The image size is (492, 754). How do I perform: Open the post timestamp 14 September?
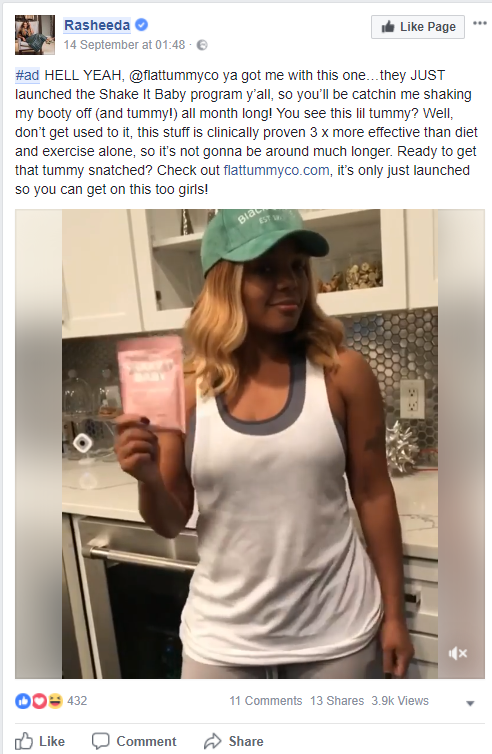pyautogui.click(x=124, y=45)
